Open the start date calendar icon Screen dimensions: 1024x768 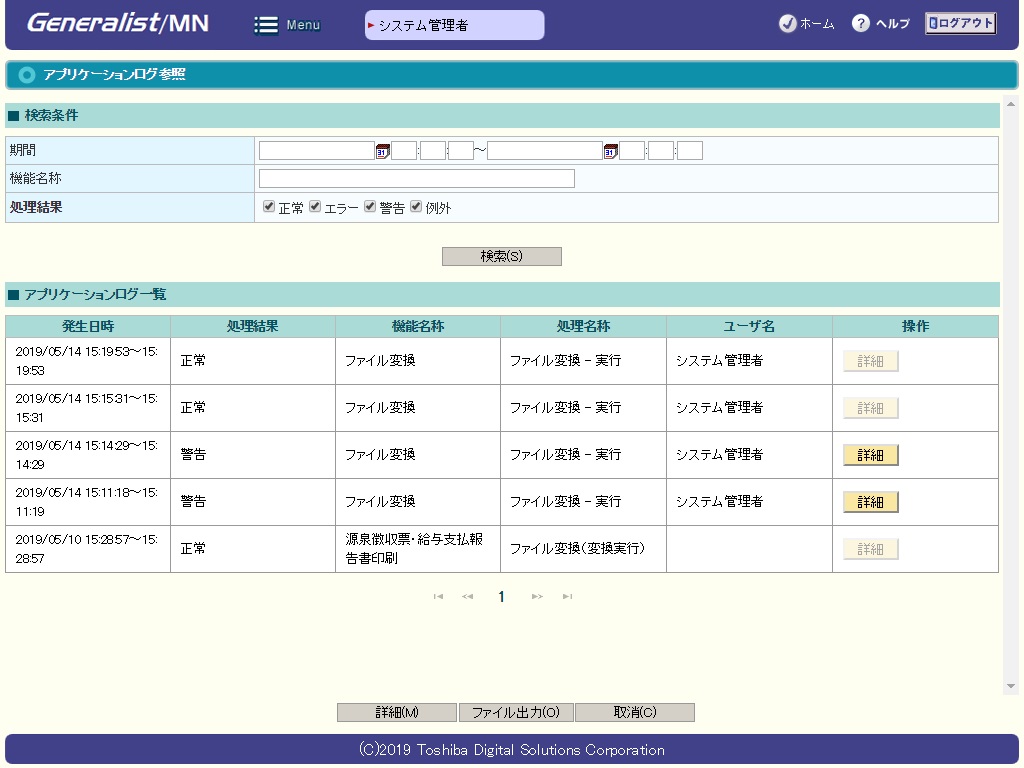pos(382,151)
